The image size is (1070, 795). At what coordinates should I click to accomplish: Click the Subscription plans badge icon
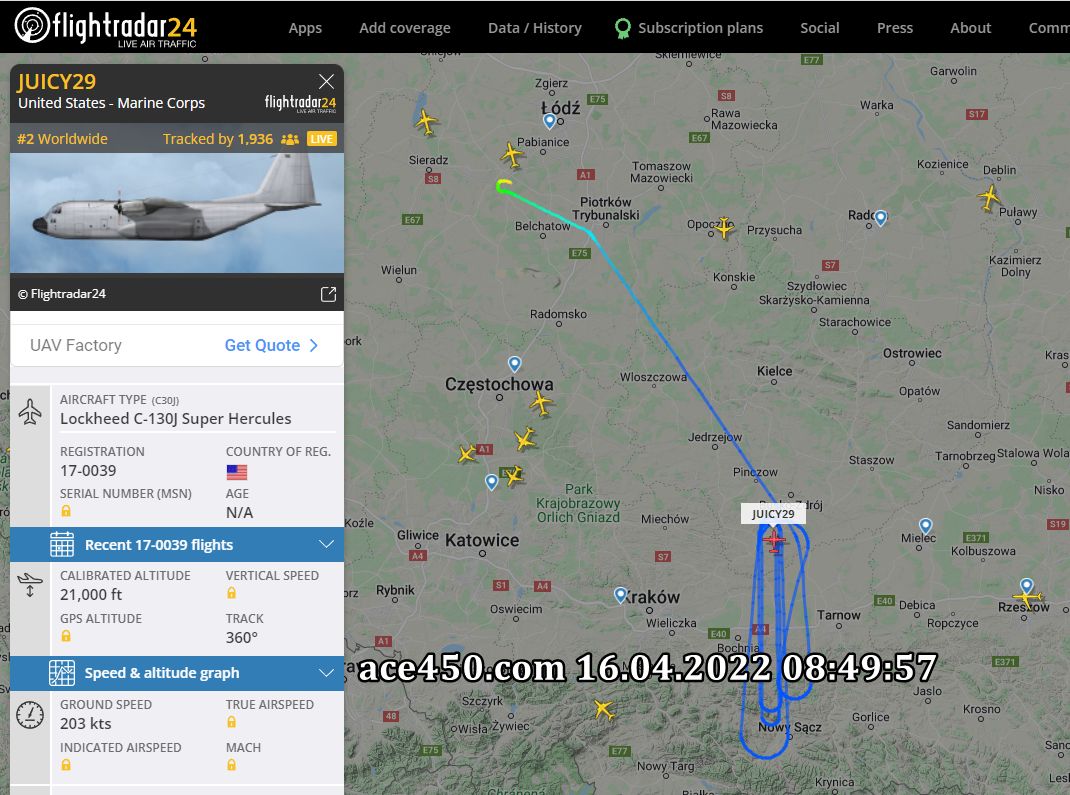[x=622, y=28]
